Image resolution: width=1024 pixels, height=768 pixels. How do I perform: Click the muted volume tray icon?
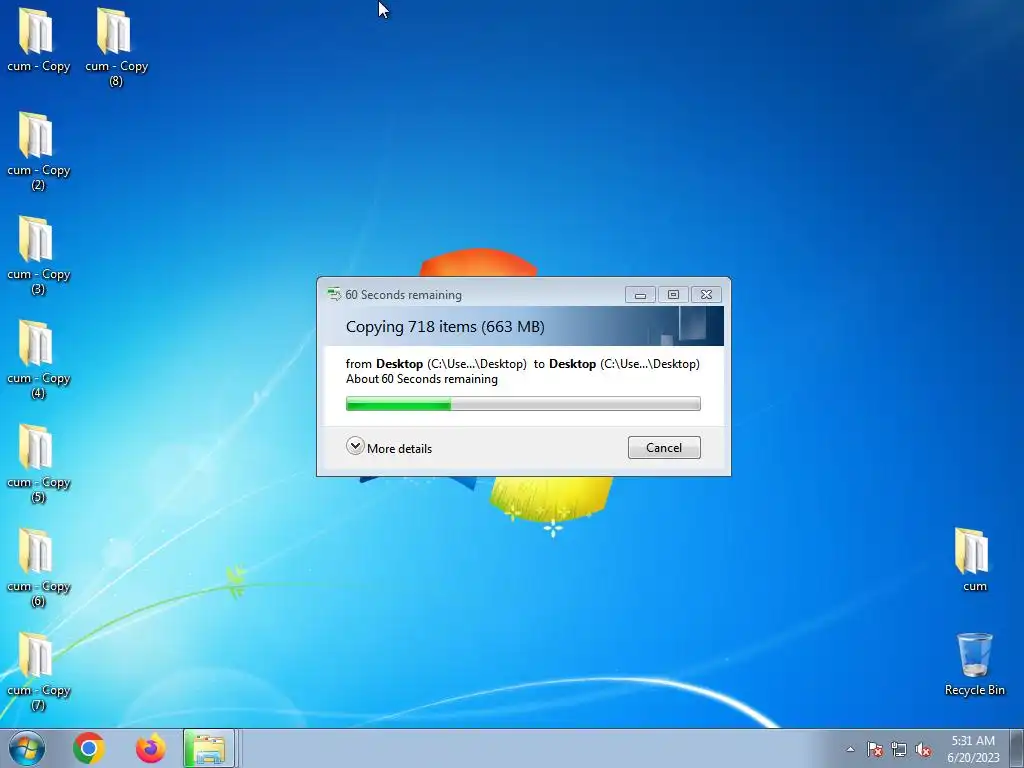(923, 749)
